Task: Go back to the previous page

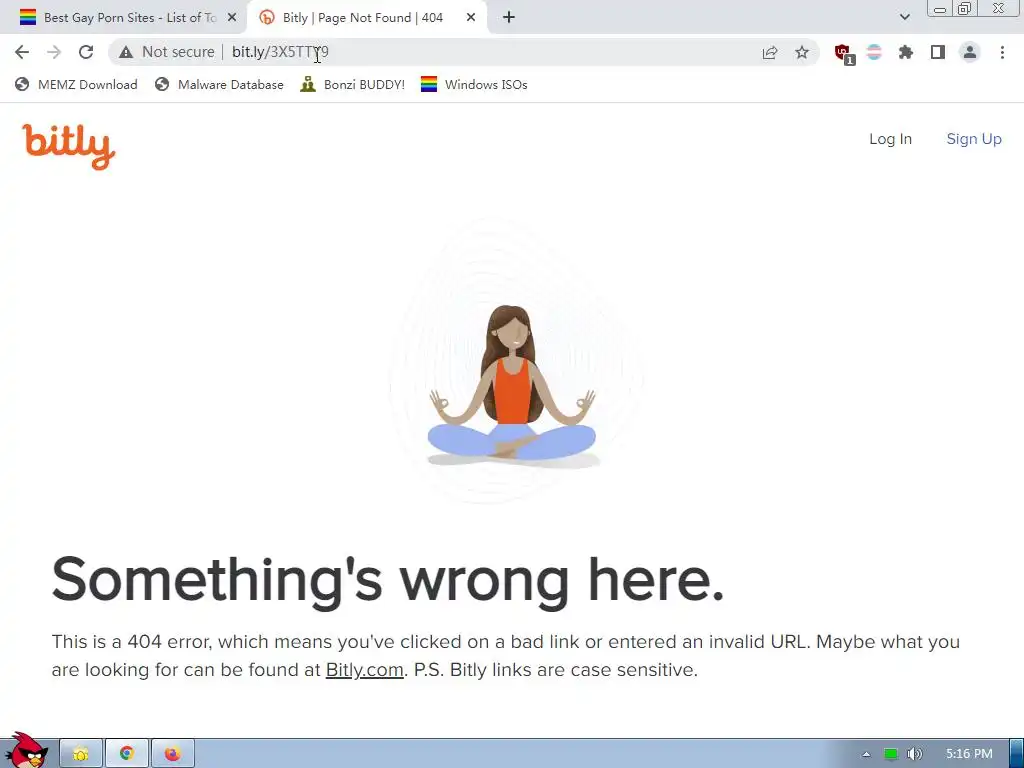Action: click(22, 52)
